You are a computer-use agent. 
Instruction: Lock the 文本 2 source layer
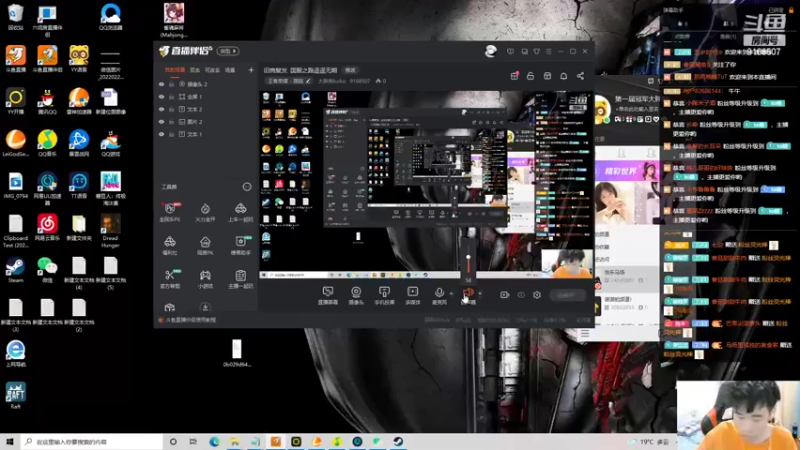(x=171, y=109)
